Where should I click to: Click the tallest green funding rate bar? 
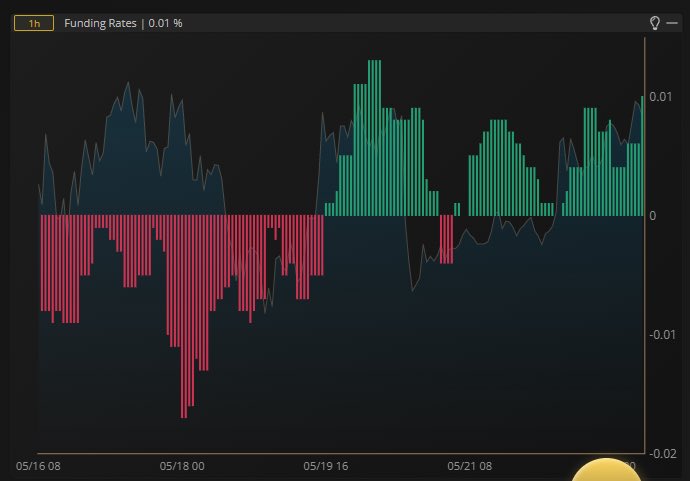point(374,138)
